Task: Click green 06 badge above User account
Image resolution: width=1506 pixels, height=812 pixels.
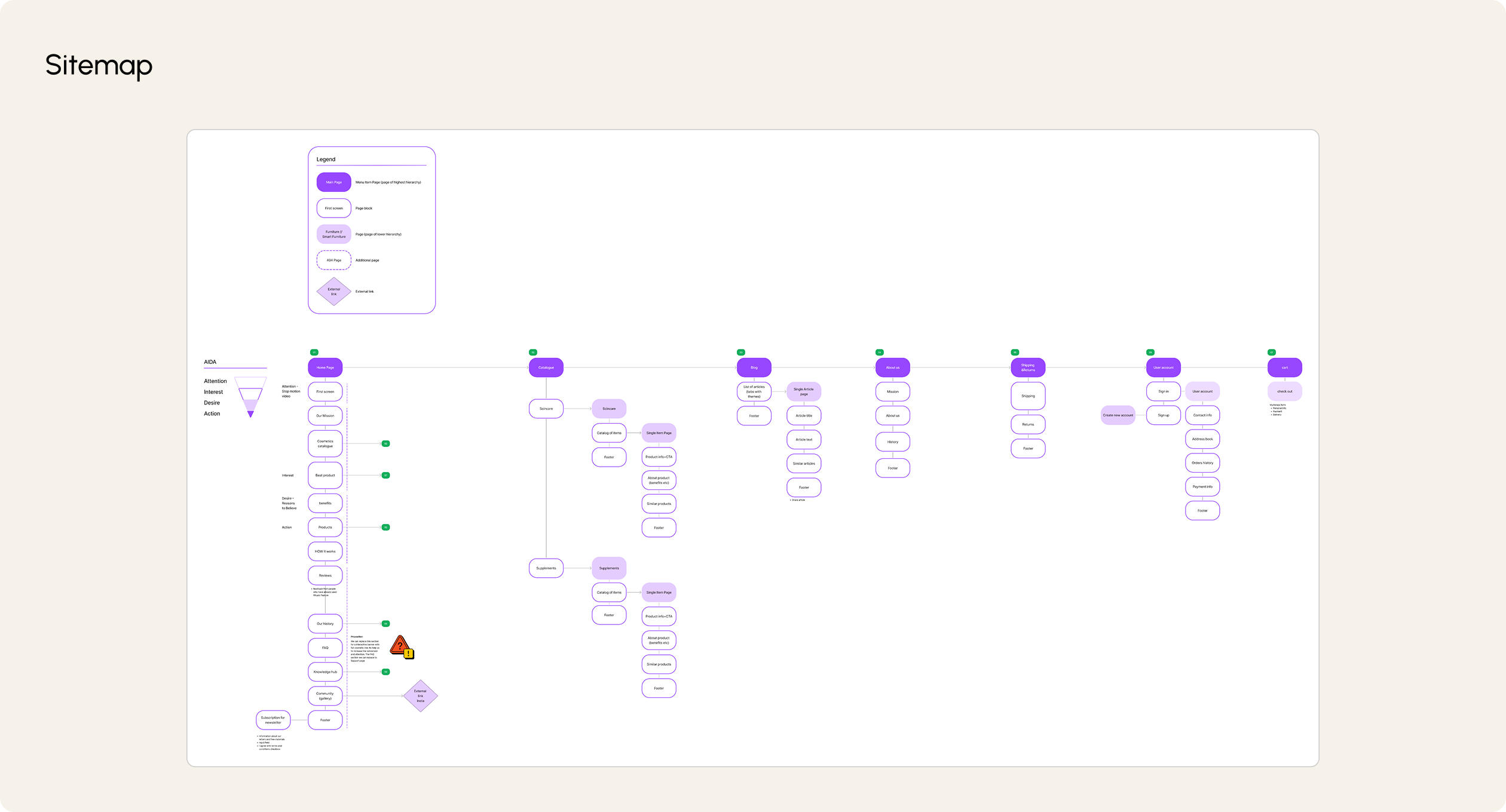Action: (1150, 353)
